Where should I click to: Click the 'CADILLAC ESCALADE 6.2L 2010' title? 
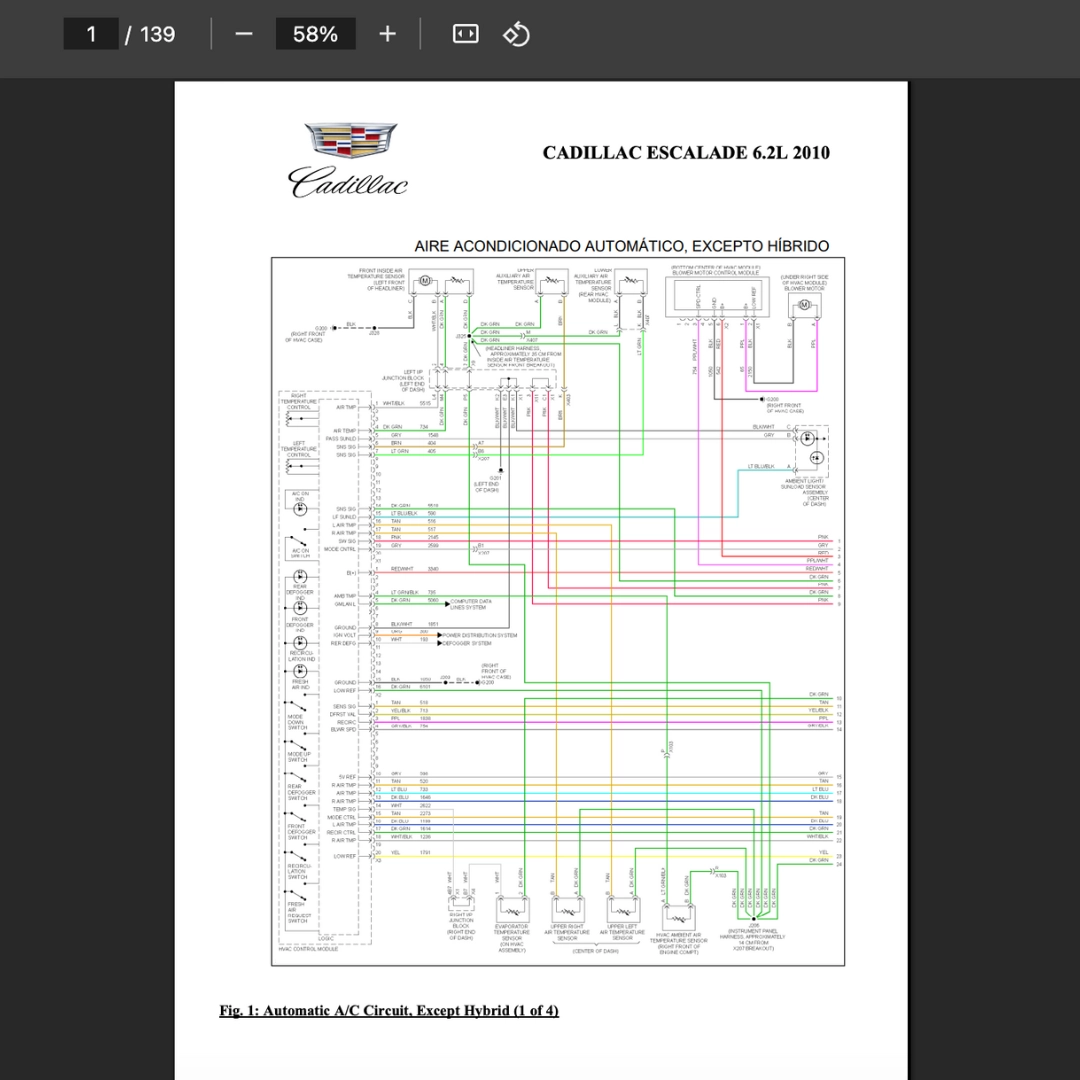coord(686,152)
